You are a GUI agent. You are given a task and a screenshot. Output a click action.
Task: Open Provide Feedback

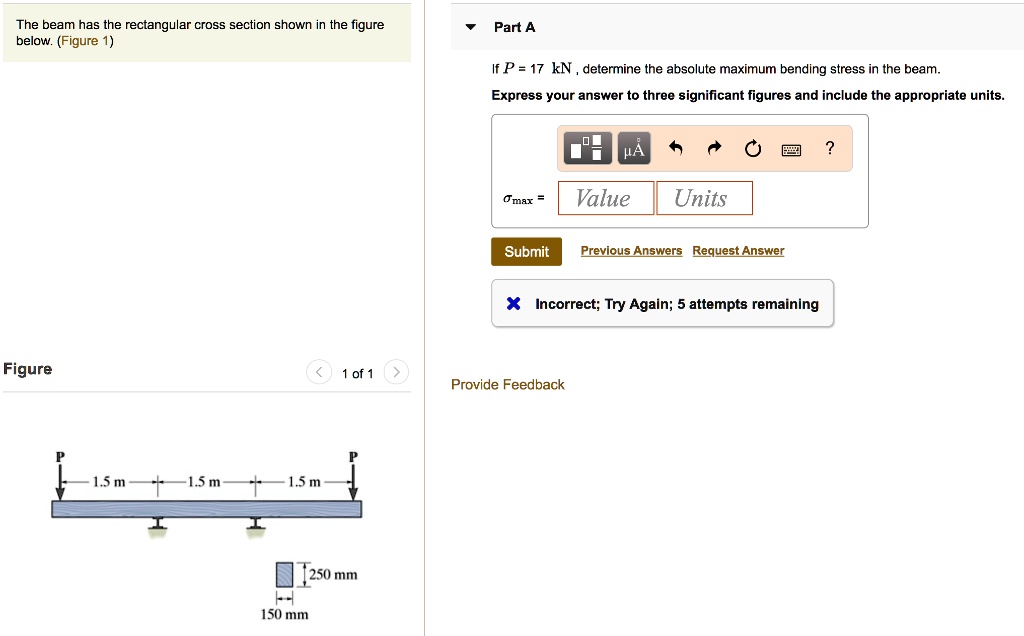507,384
